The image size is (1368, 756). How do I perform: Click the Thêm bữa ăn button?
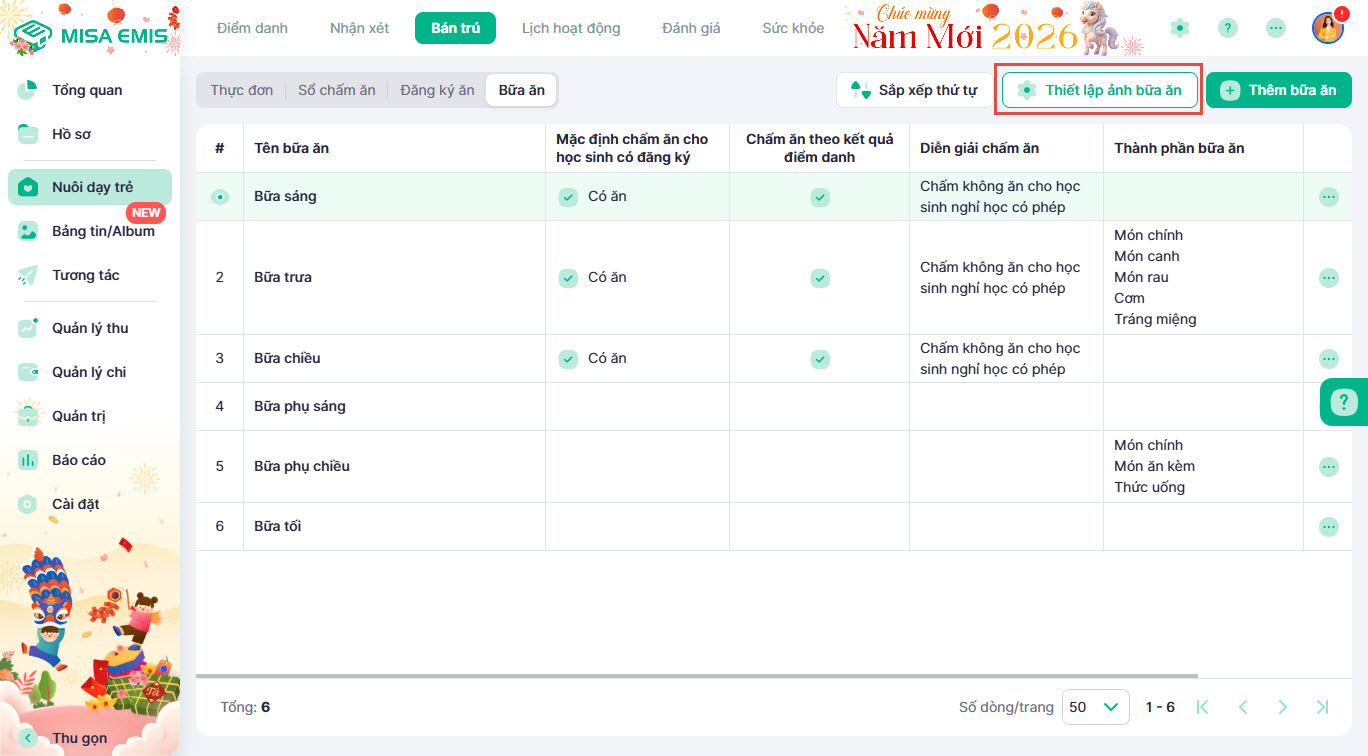tap(1278, 90)
